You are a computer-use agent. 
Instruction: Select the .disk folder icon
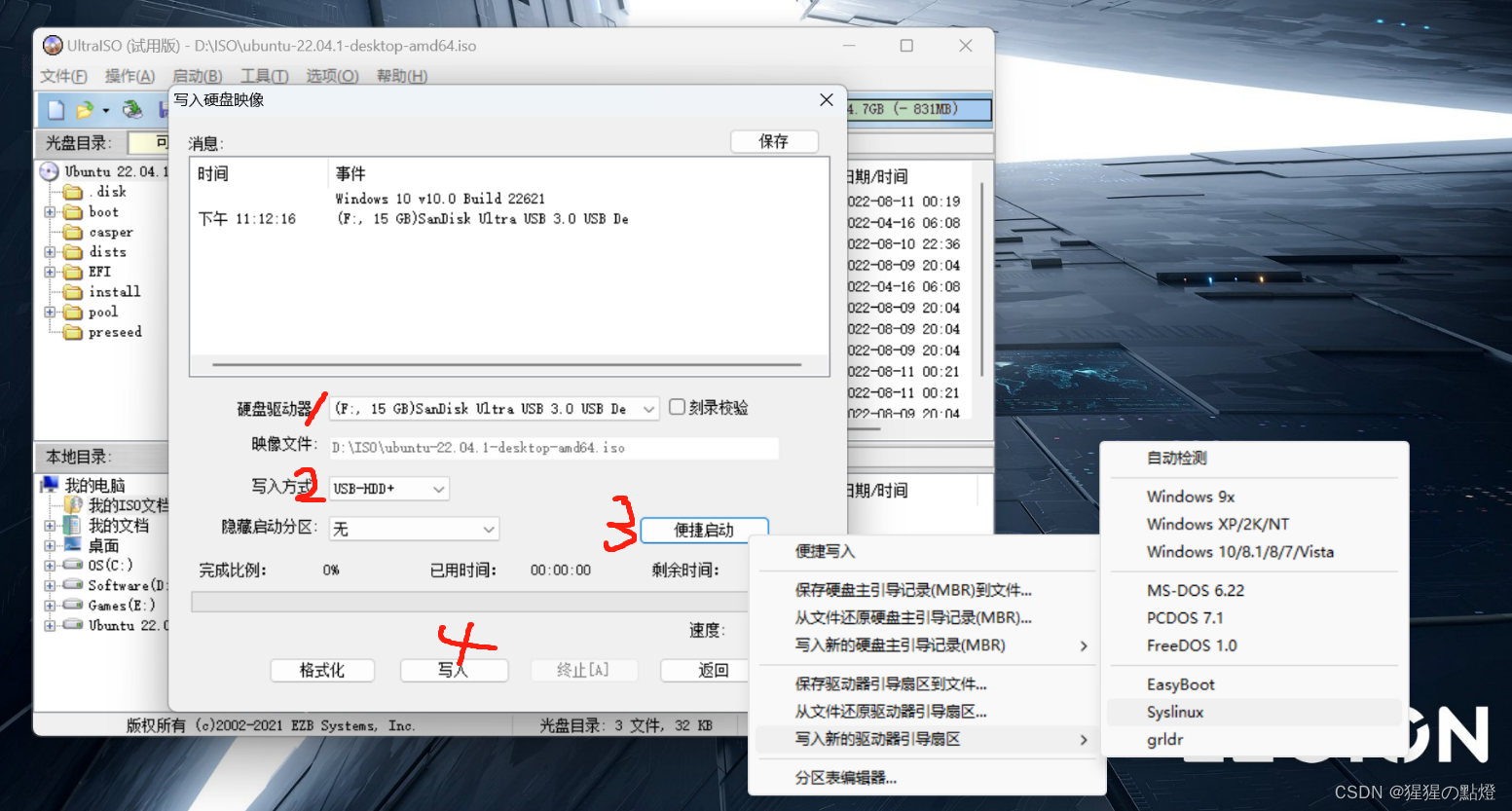click(73, 192)
